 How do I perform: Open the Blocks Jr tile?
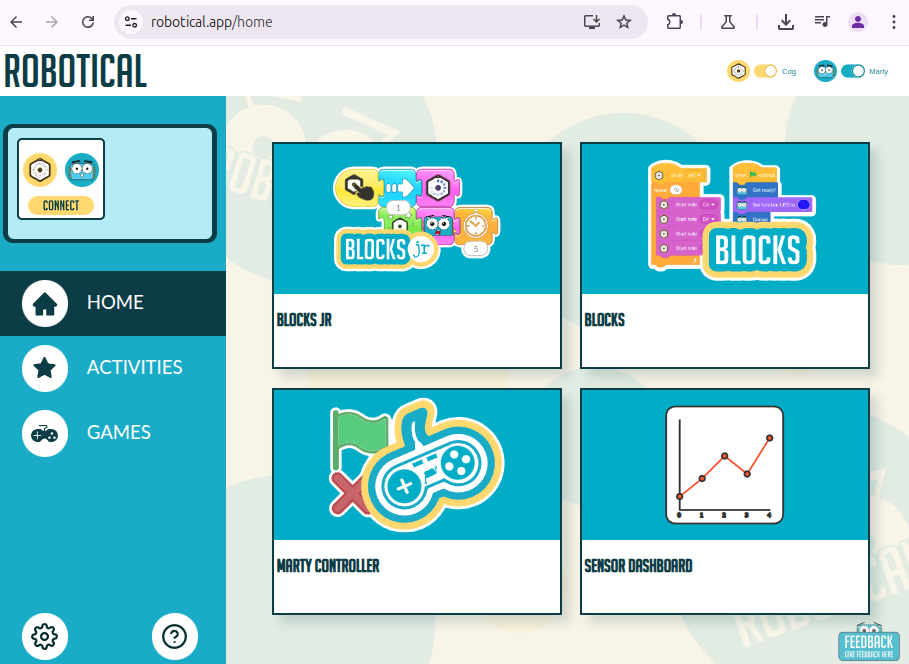coord(417,255)
